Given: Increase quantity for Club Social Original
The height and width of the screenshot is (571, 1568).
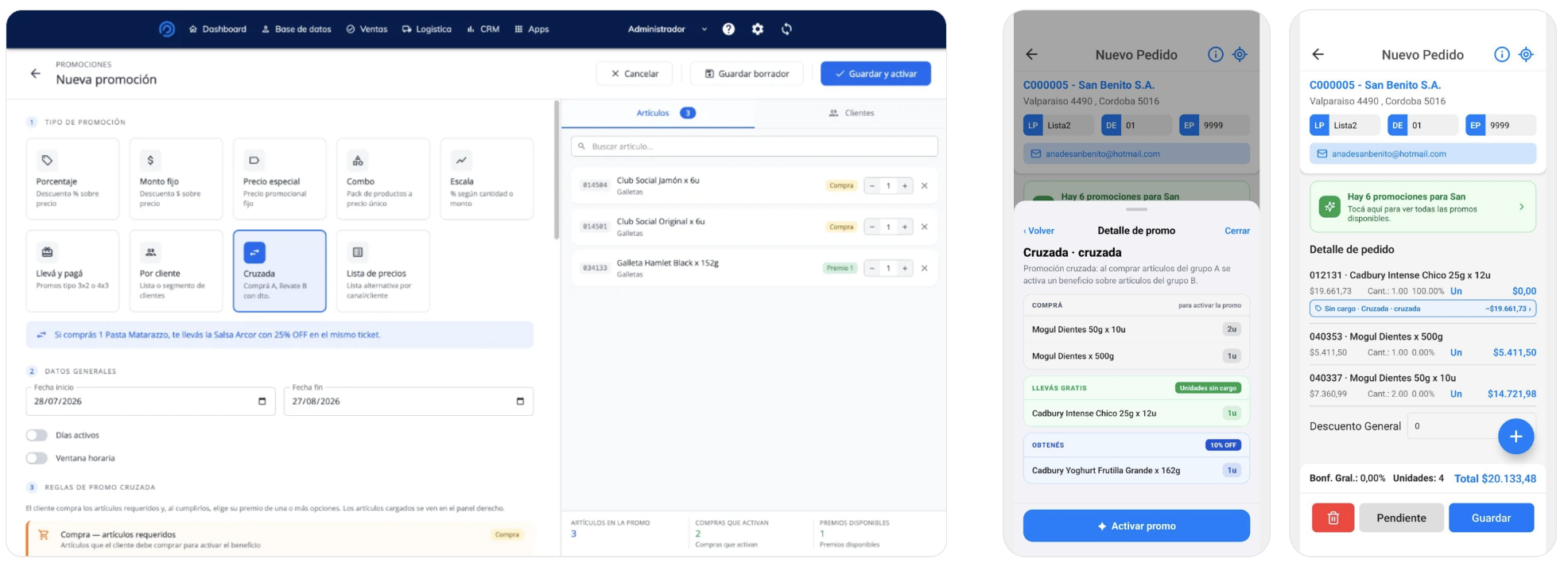Looking at the screenshot, I should [x=904, y=227].
